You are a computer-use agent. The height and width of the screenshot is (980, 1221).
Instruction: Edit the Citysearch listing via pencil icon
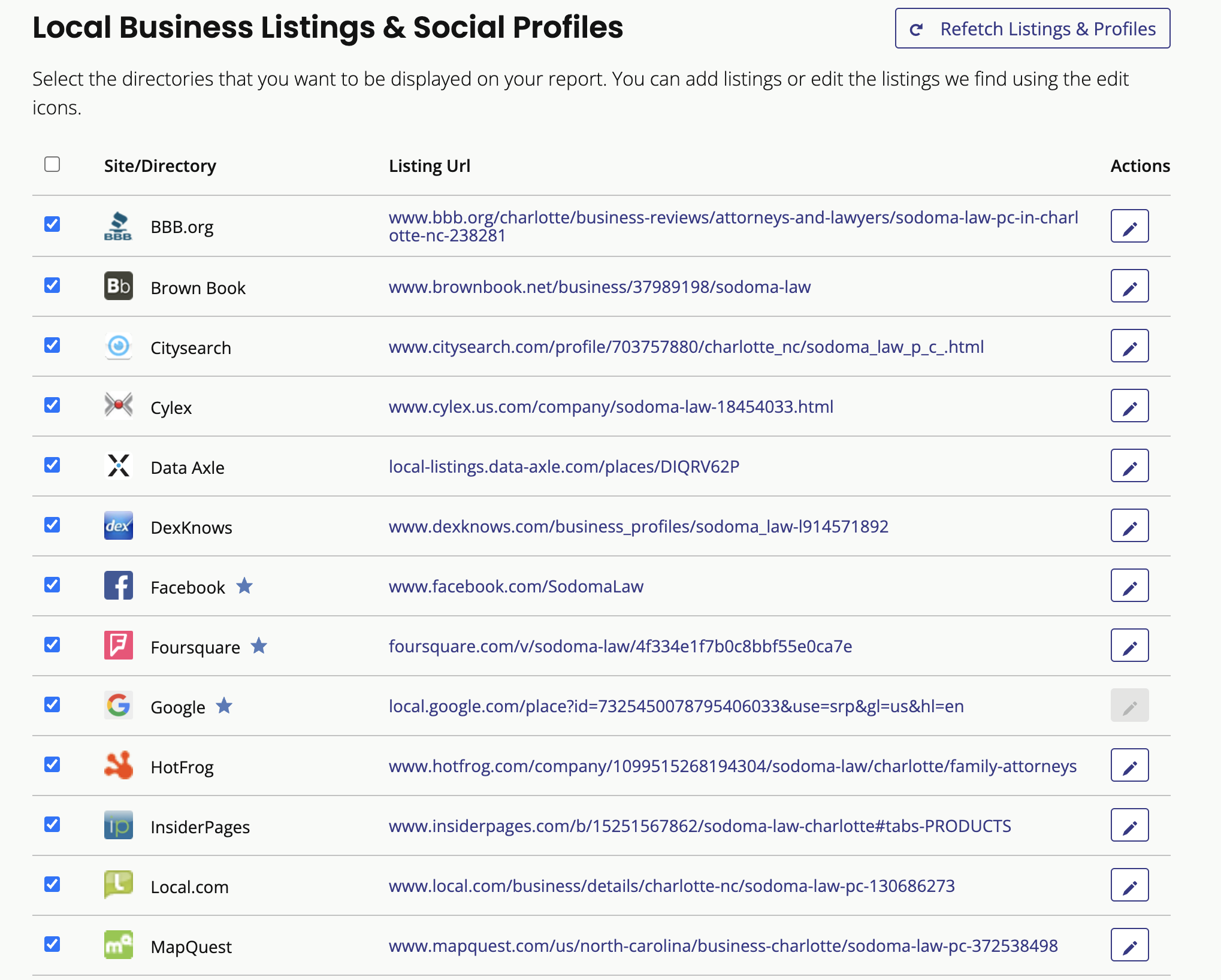(x=1129, y=346)
